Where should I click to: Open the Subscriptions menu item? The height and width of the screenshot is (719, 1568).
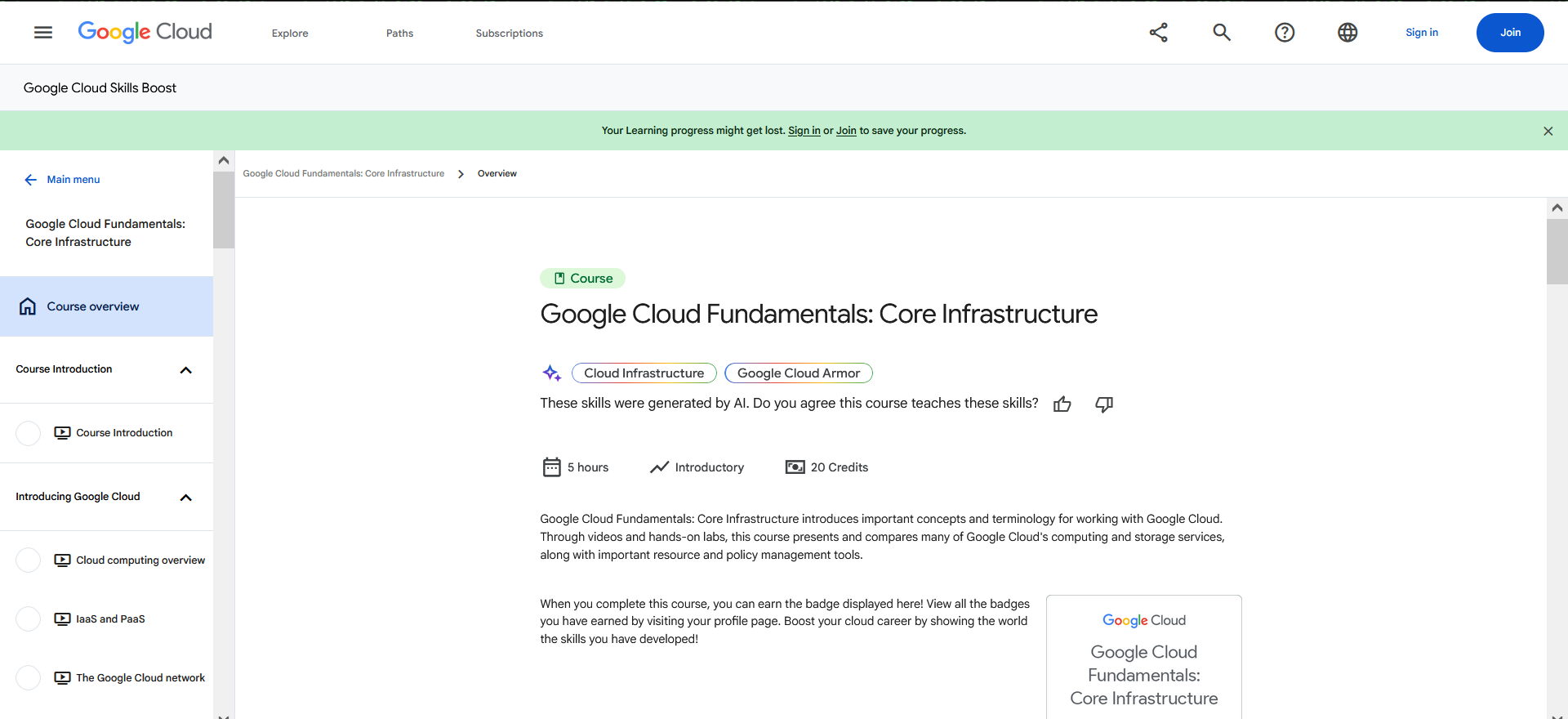510,33
